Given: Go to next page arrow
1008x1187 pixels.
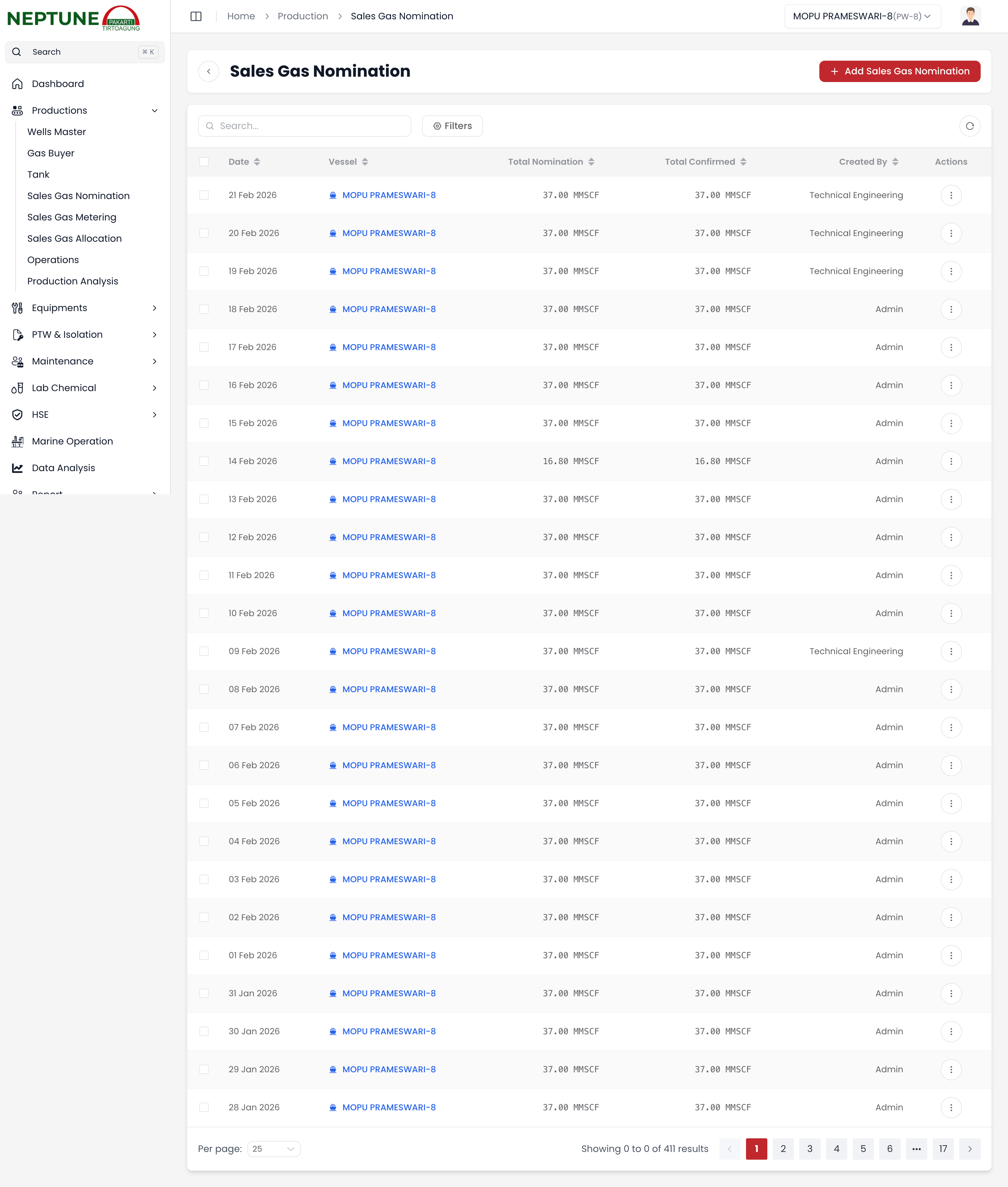Looking at the screenshot, I should pos(969,1149).
